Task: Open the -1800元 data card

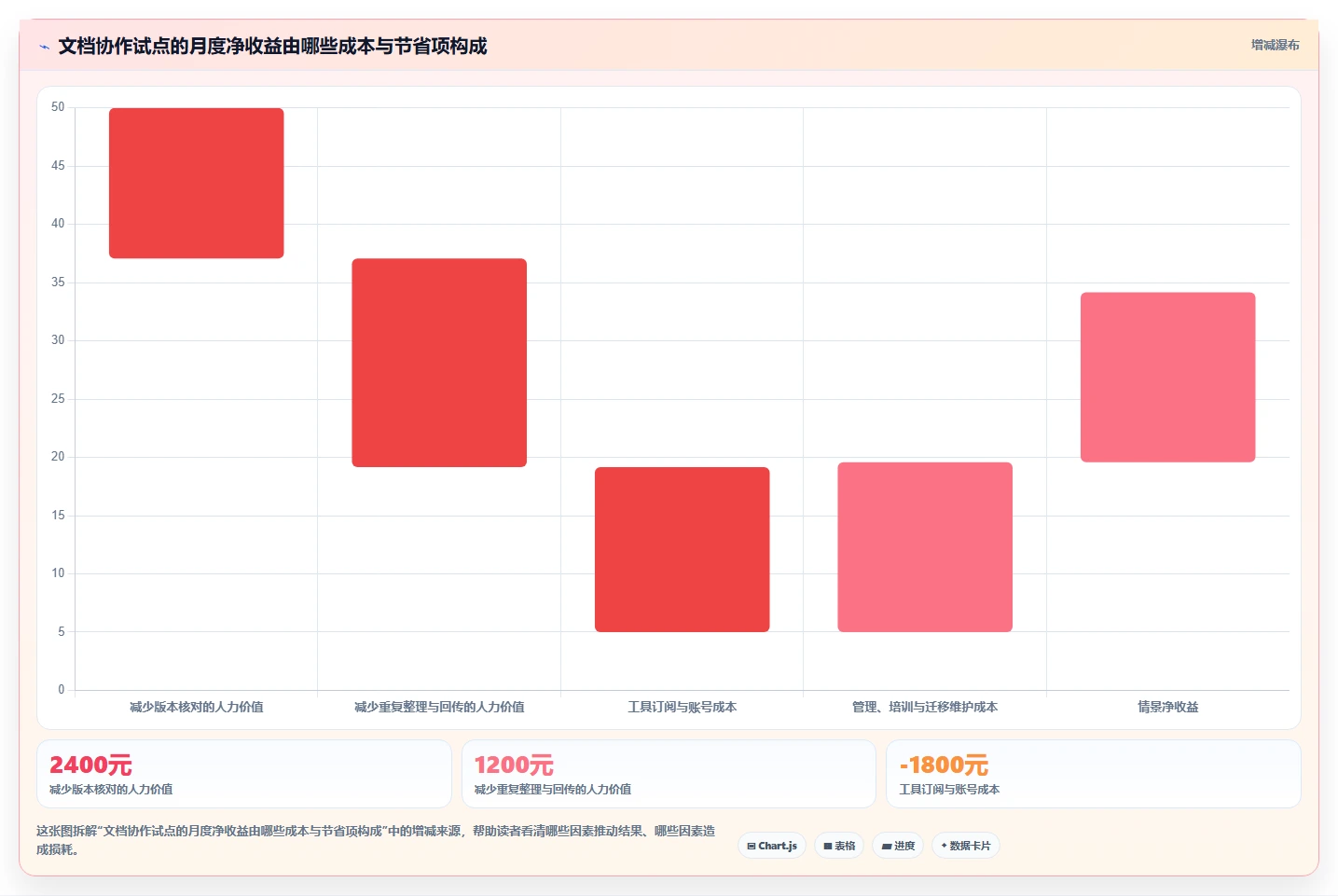Action: point(1094,774)
